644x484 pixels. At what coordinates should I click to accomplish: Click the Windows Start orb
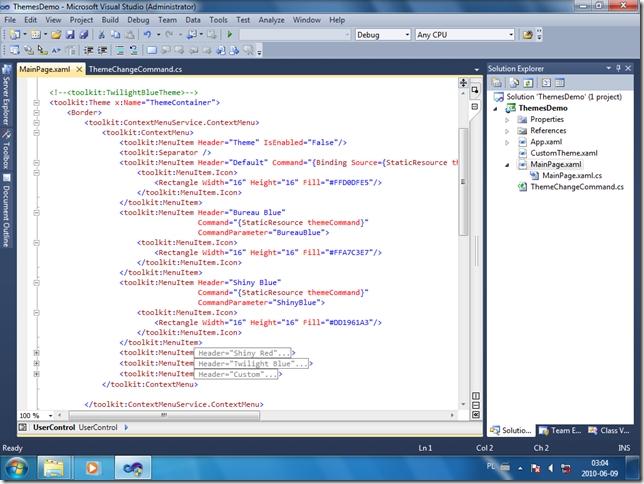[17, 468]
